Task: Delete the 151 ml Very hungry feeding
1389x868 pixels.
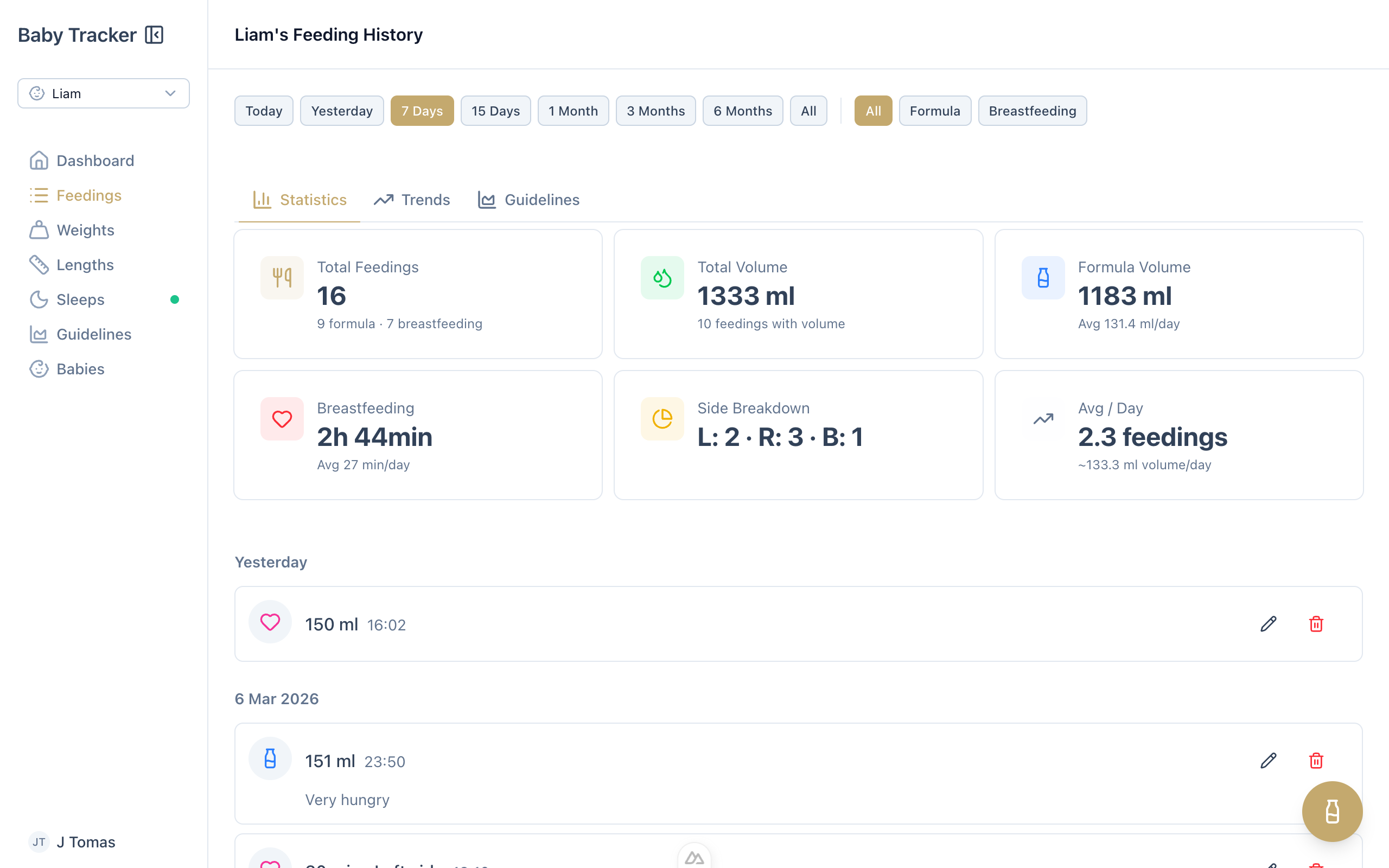Action: click(x=1316, y=761)
